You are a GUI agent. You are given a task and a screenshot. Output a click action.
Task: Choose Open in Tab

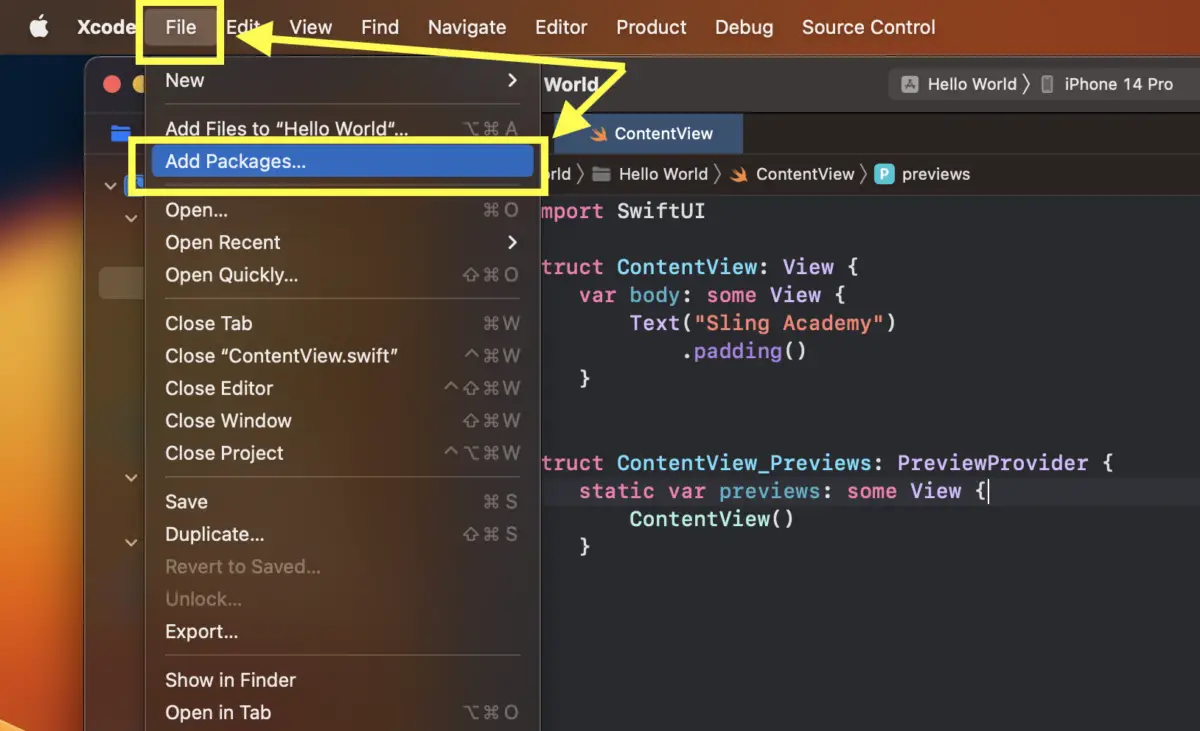point(342,712)
